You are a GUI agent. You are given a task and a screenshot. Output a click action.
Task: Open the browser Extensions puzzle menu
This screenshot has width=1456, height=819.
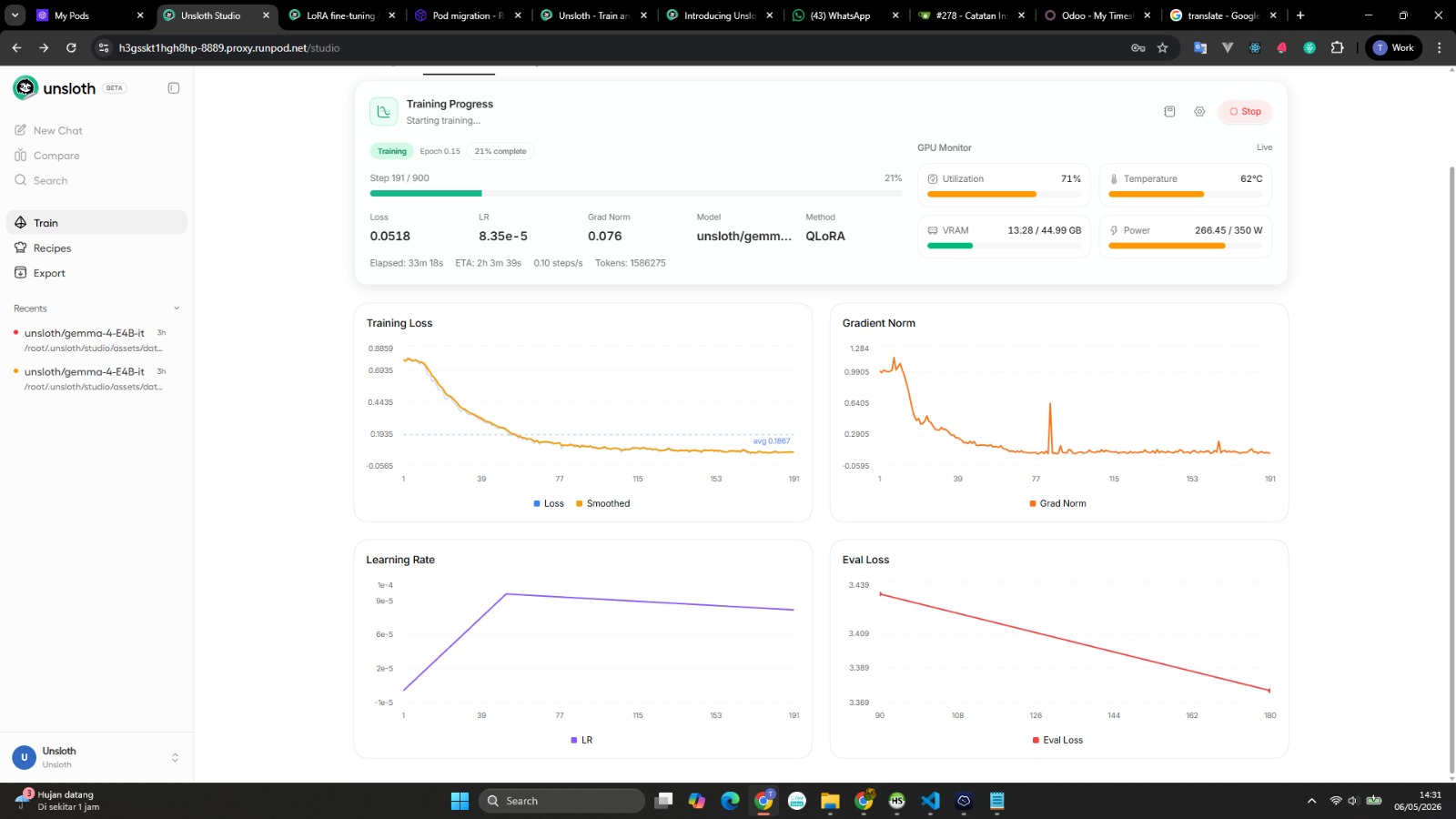(1337, 47)
